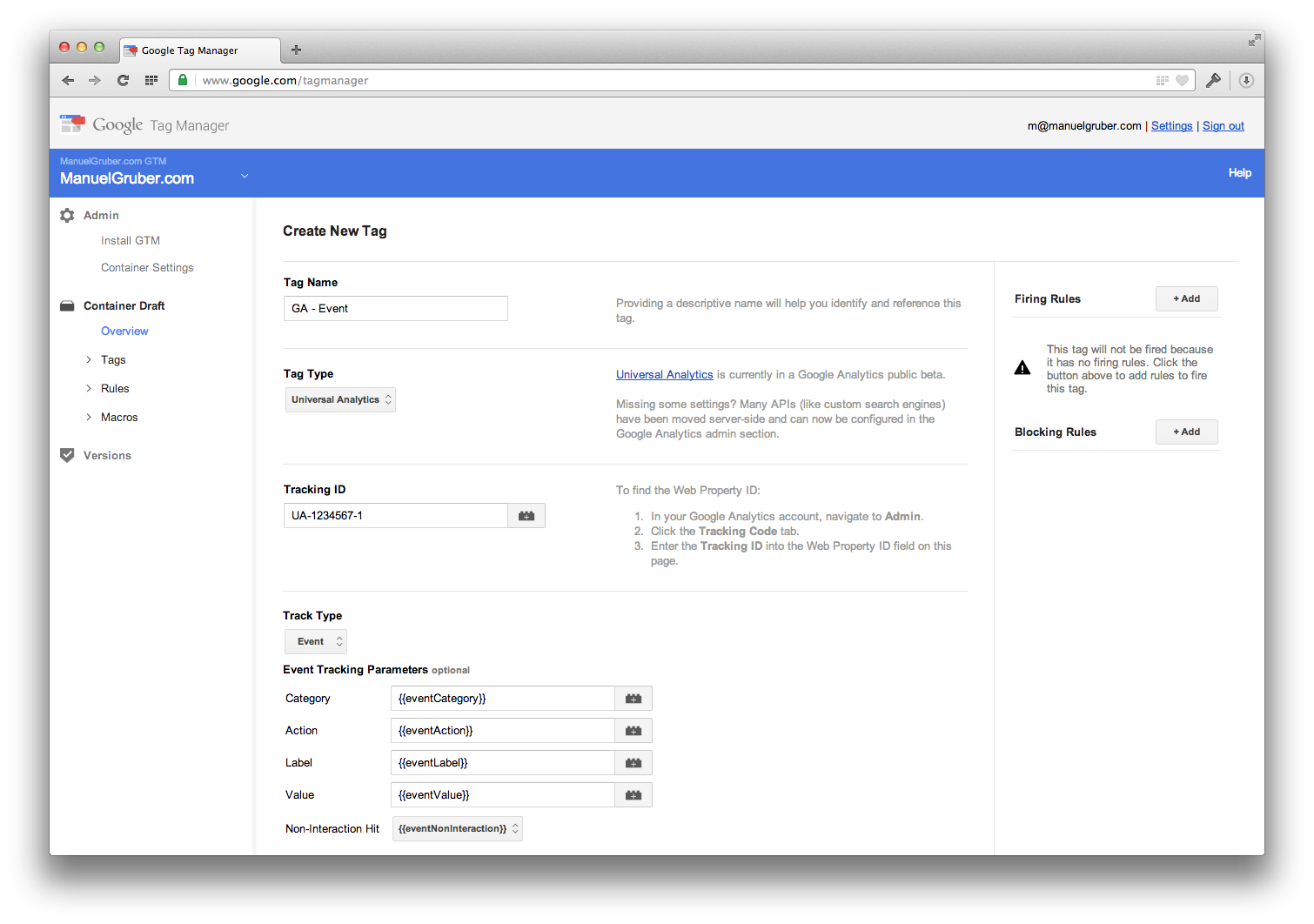Focus the Action {{eventAction}} field
The height and width of the screenshot is (924, 1314).
pos(503,731)
